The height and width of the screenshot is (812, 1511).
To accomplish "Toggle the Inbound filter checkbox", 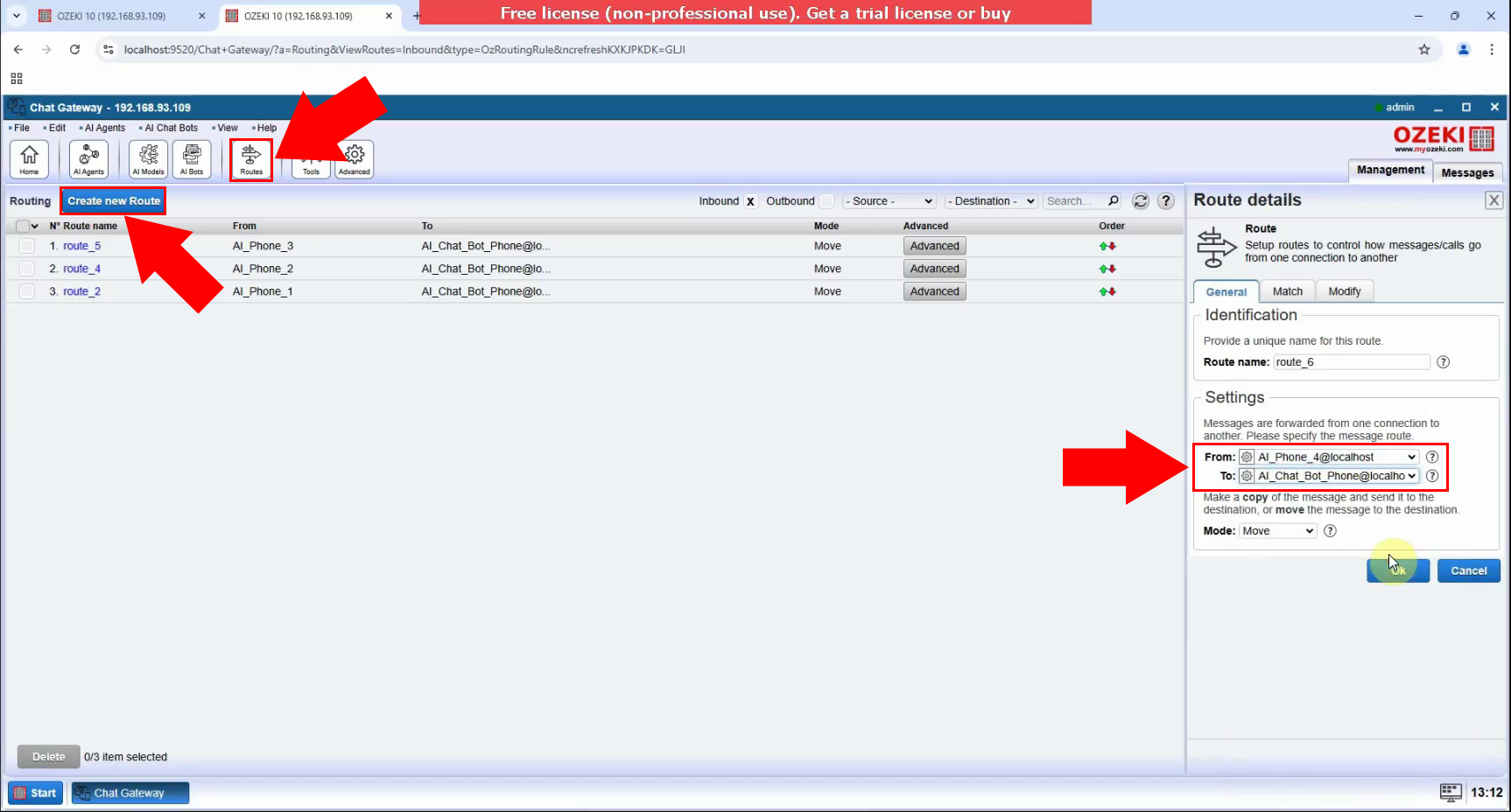I will coord(750,201).
